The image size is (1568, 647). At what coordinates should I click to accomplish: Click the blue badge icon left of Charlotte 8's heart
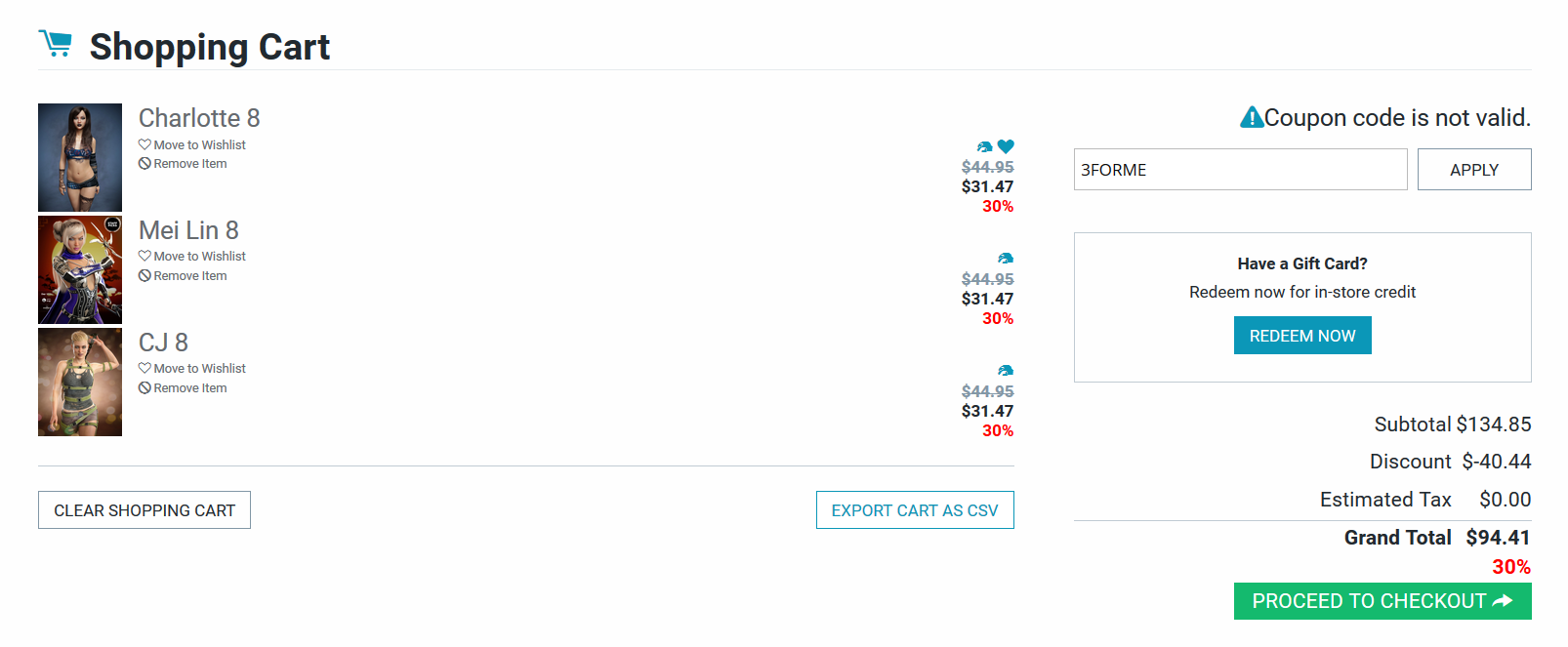point(985,147)
